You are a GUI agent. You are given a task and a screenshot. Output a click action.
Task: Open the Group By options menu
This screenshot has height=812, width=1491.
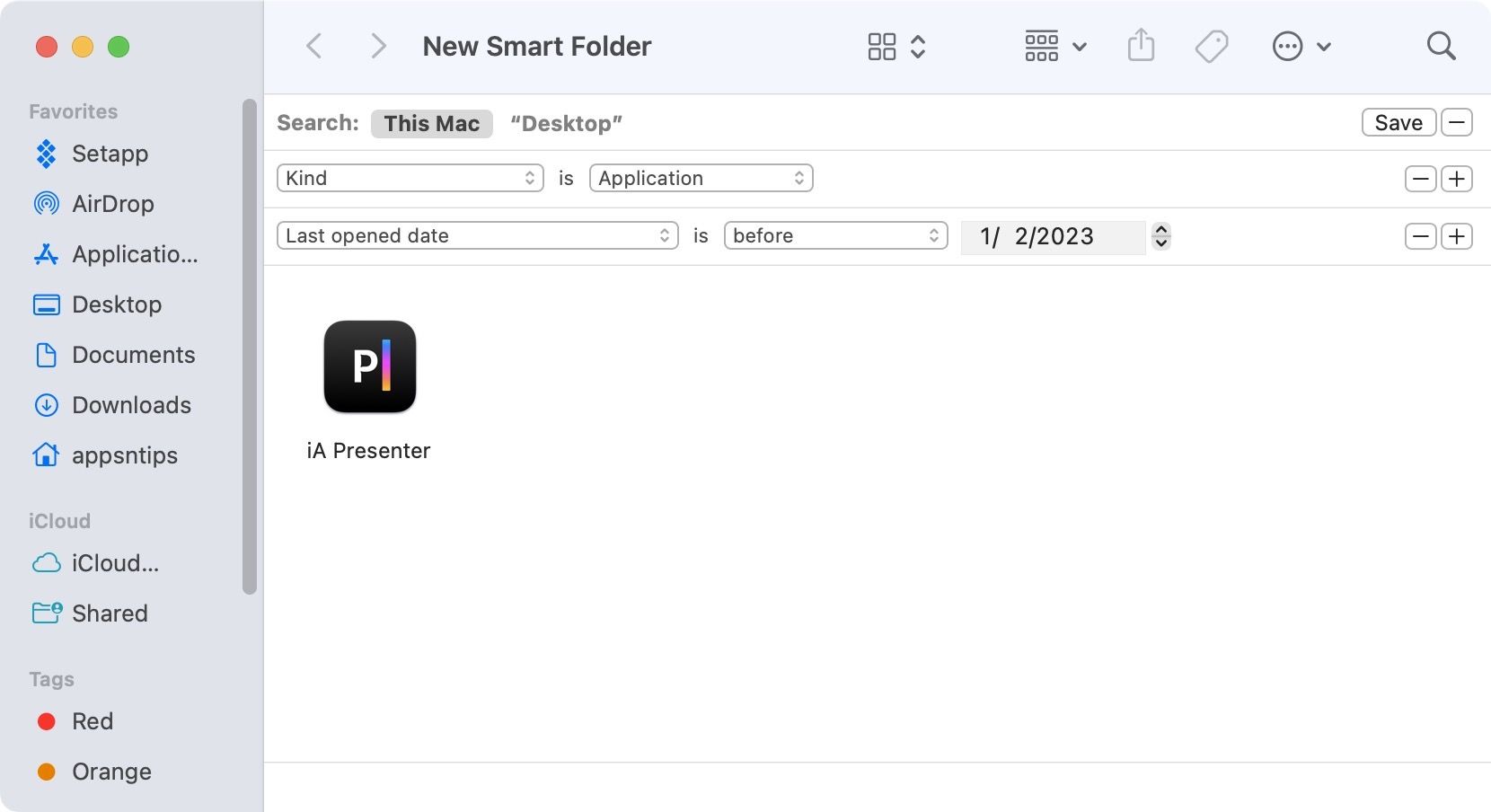tap(1055, 46)
